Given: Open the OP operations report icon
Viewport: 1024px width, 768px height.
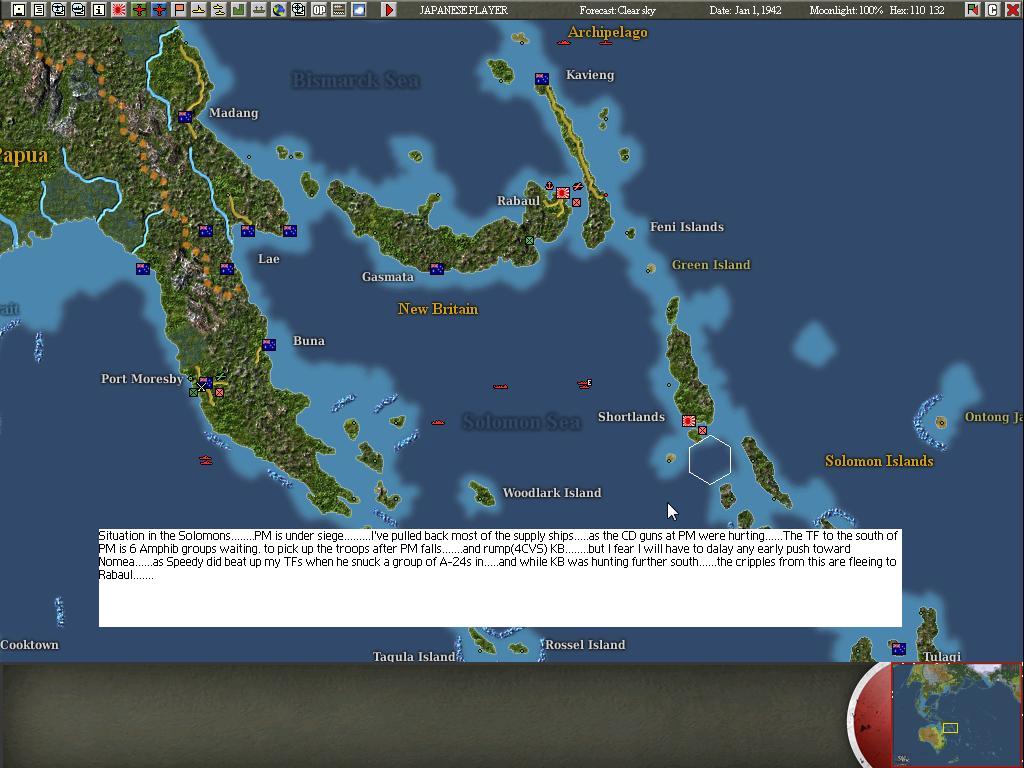Looking at the screenshot, I should (x=319, y=10).
